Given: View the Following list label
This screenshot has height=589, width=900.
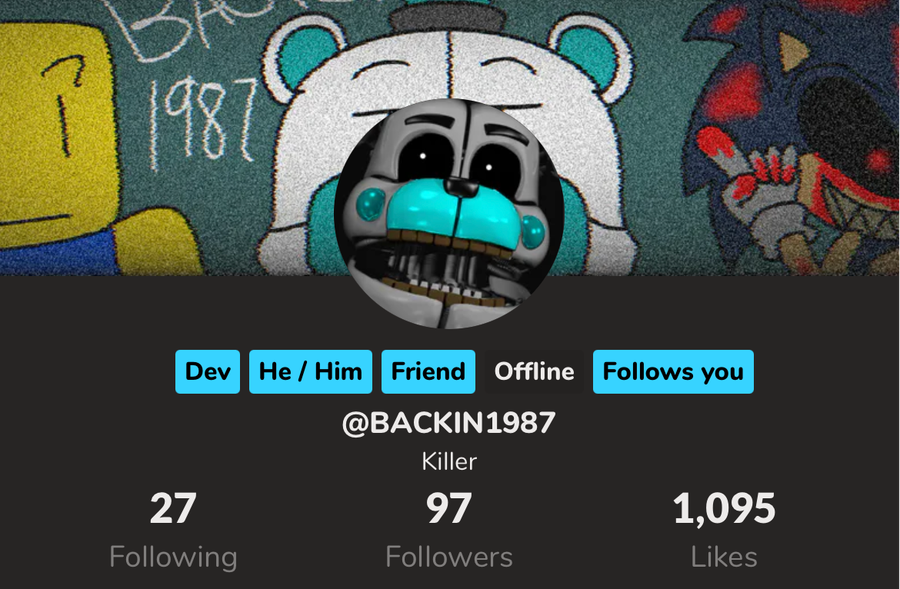Looking at the screenshot, I should (x=173, y=557).
